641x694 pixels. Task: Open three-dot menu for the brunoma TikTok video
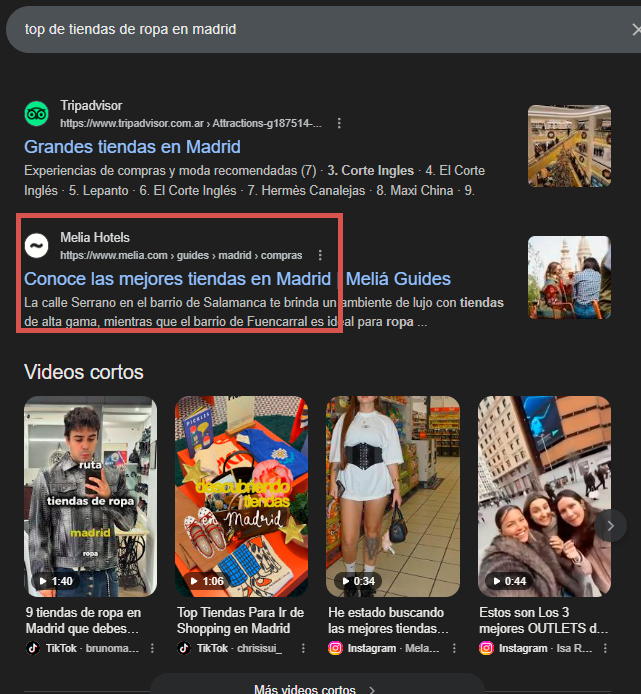pyautogui.click(x=152, y=648)
